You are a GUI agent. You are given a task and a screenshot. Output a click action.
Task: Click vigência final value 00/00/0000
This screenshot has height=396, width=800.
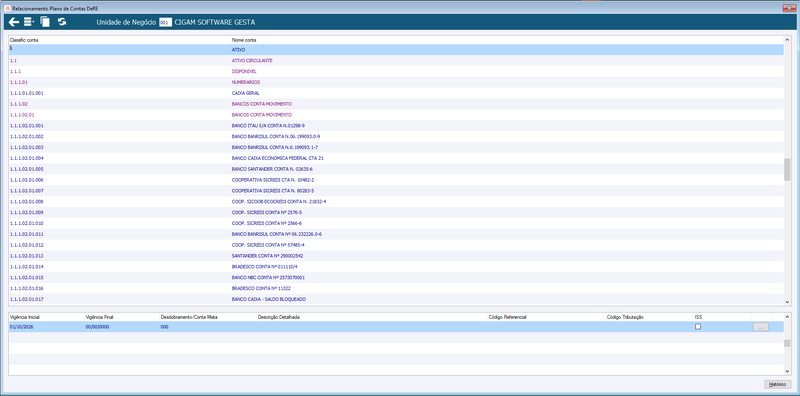pyautogui.click(x=97, y=327)
